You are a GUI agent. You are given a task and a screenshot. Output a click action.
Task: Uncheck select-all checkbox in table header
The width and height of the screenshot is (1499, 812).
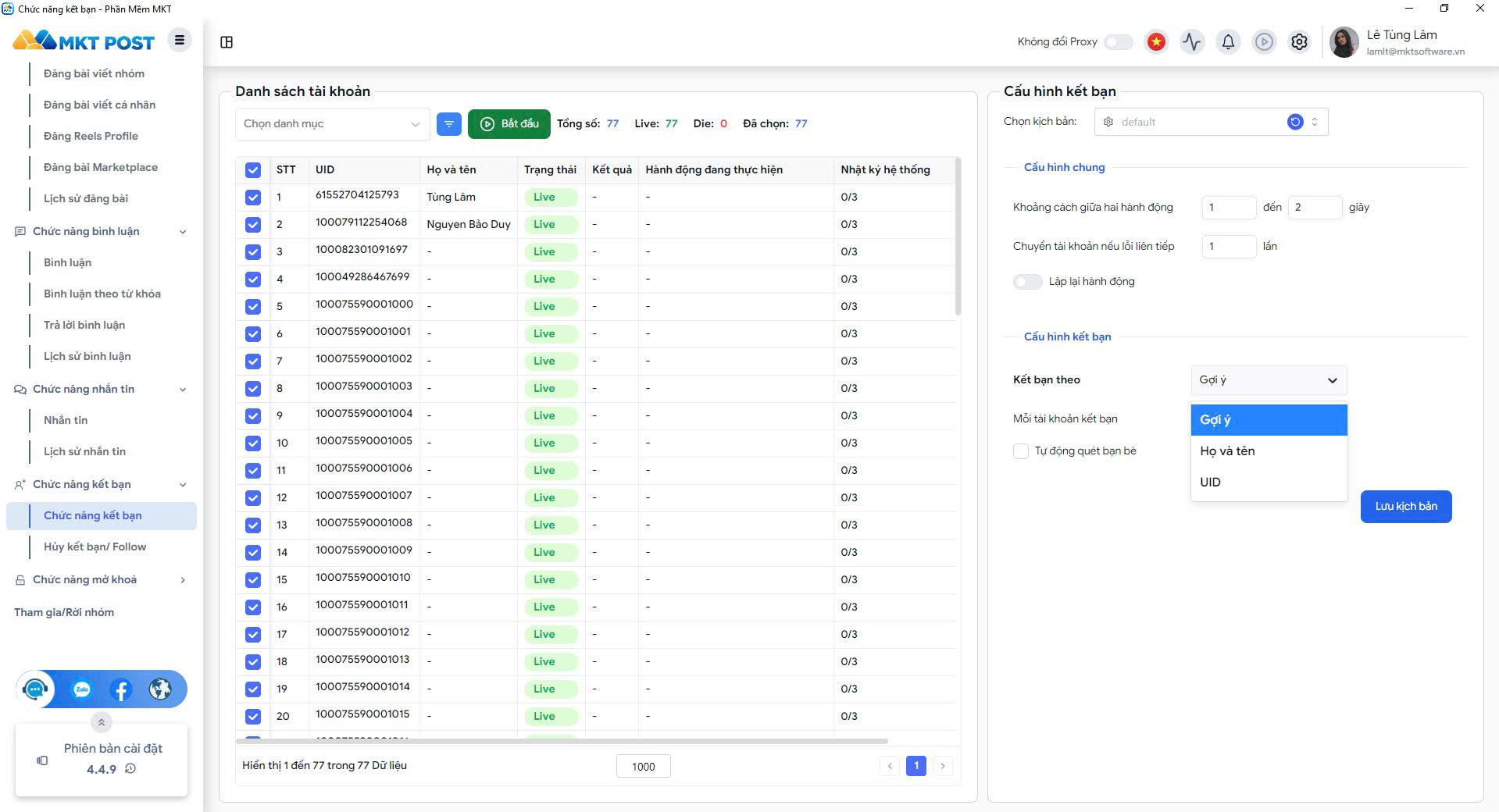pyautogui.click(x=252, y=170)
